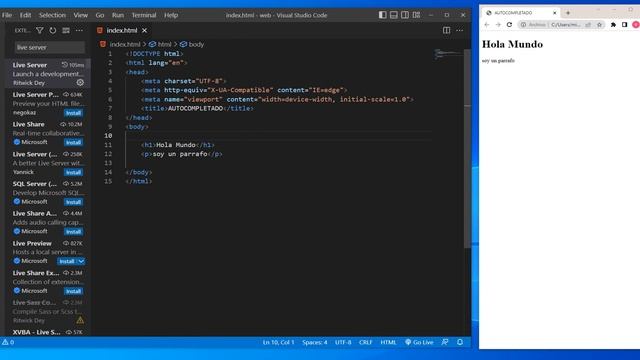Select the Live Server extension entry
This screenshot has height=360, width=640.
click(x=48, y=73)
